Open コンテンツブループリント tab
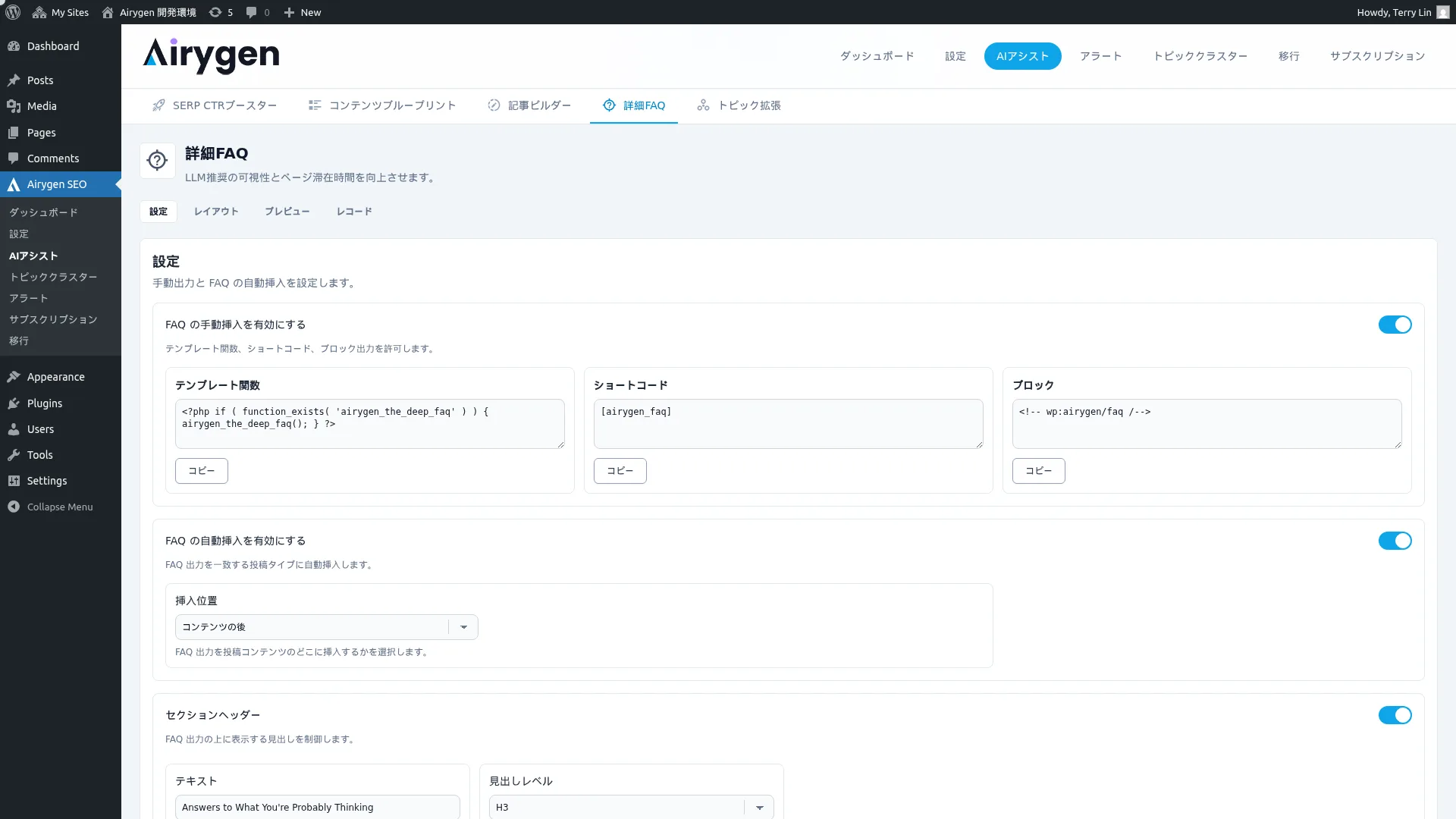This screenshot has height=819, width=1456. point(382,105)
